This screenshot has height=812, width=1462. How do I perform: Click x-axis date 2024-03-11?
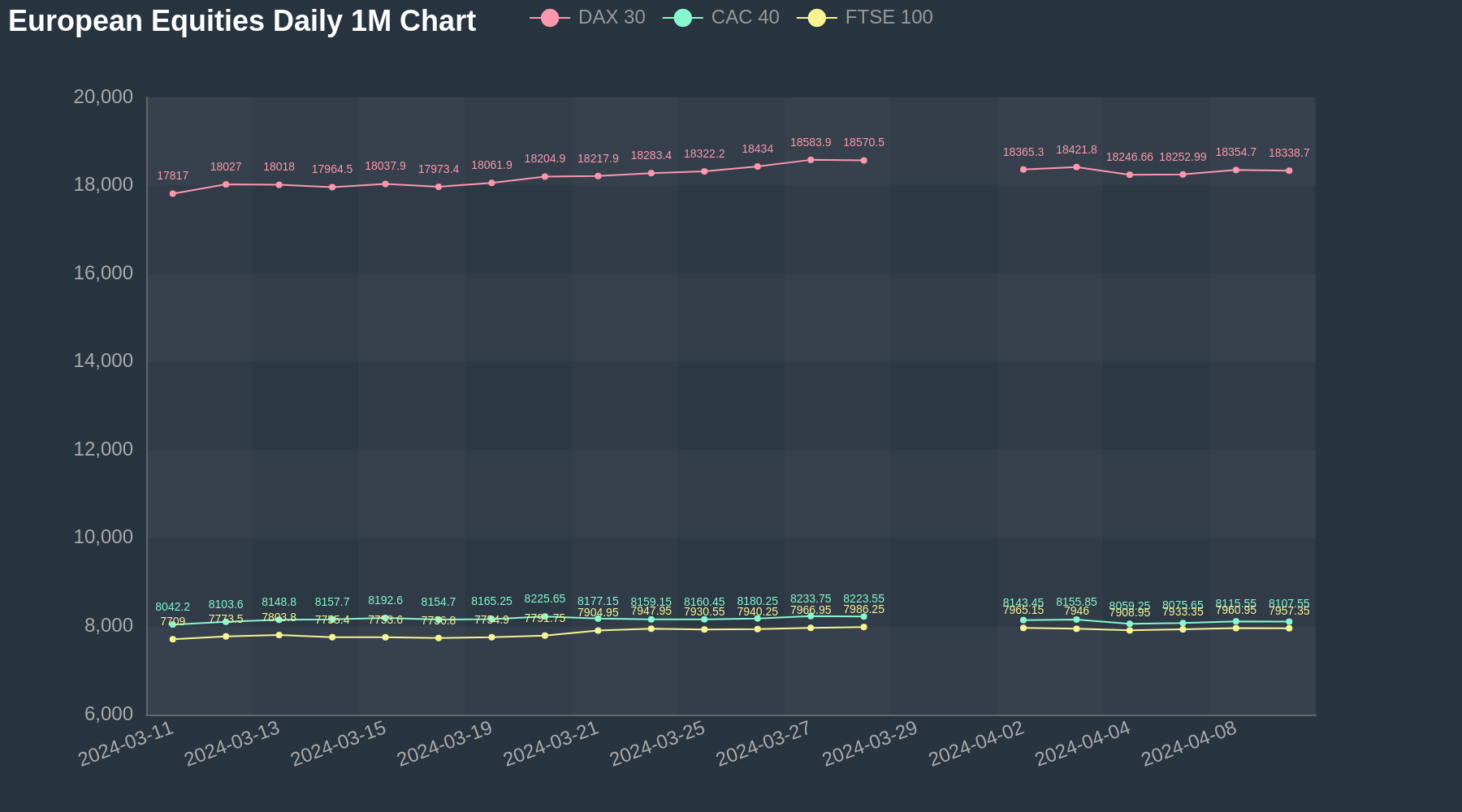click(127, 743)
